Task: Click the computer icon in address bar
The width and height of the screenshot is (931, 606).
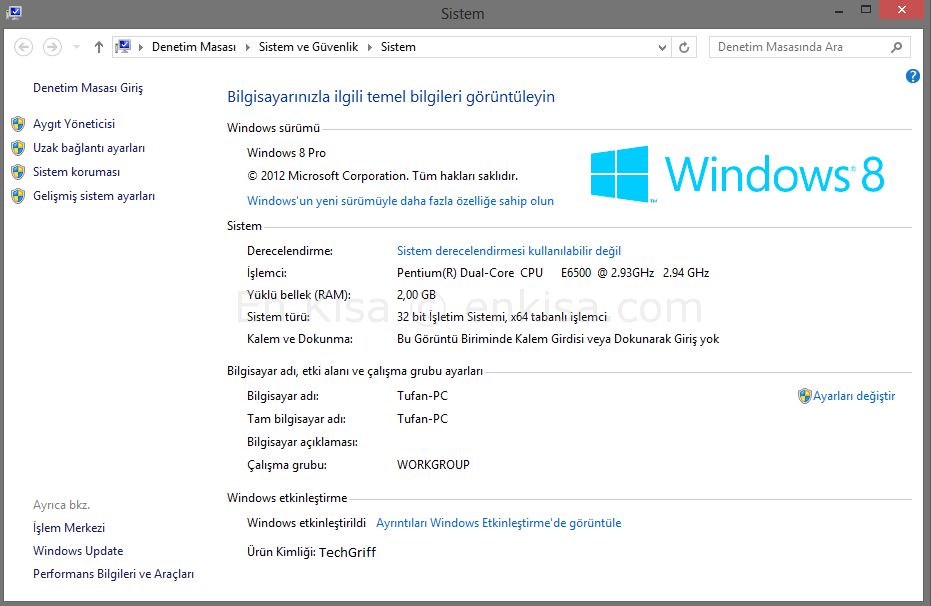Action: tap(123, 46)
